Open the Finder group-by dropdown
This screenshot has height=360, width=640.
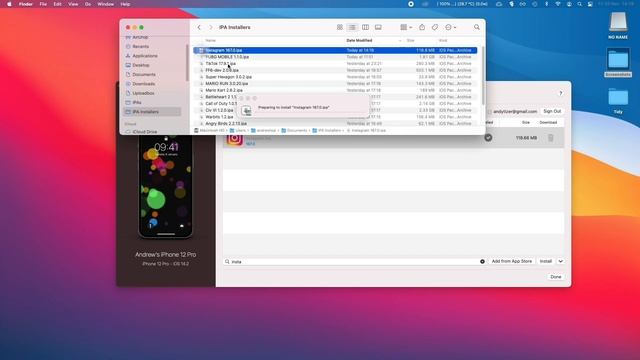pyautogui.click(x=406, y=27)
